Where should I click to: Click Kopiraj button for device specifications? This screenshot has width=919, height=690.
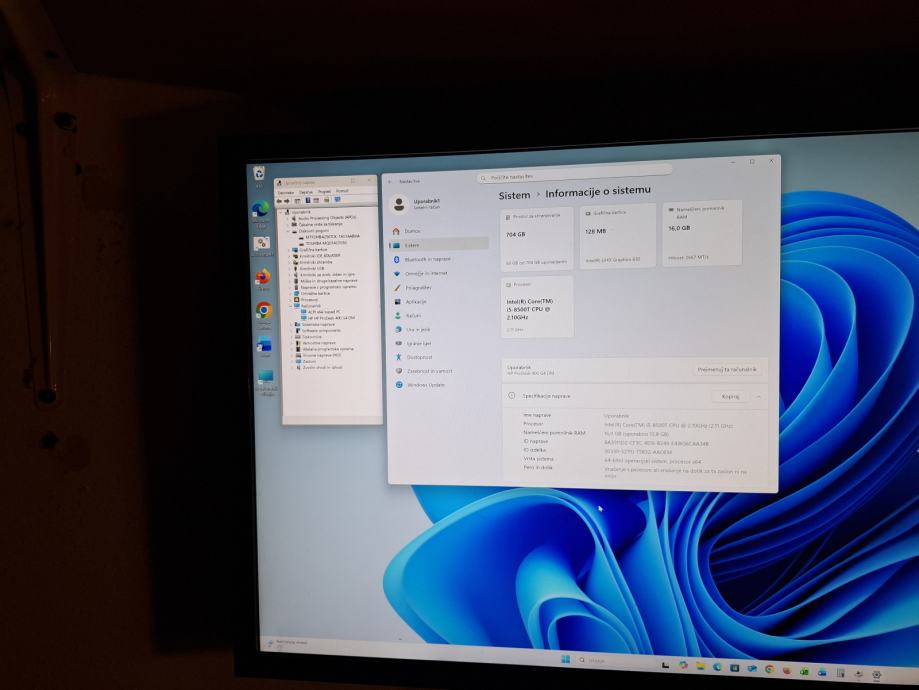tap(730, 397)
